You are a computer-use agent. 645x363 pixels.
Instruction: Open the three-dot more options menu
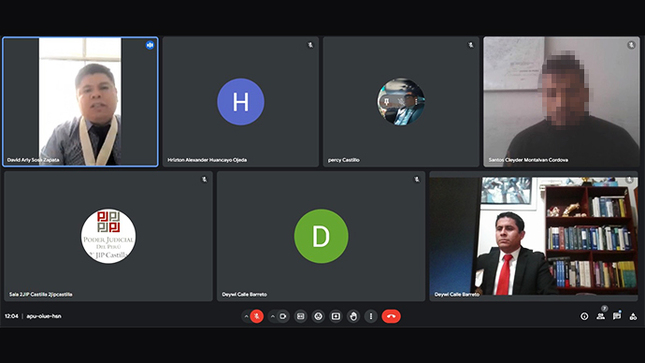coord(371,316)
